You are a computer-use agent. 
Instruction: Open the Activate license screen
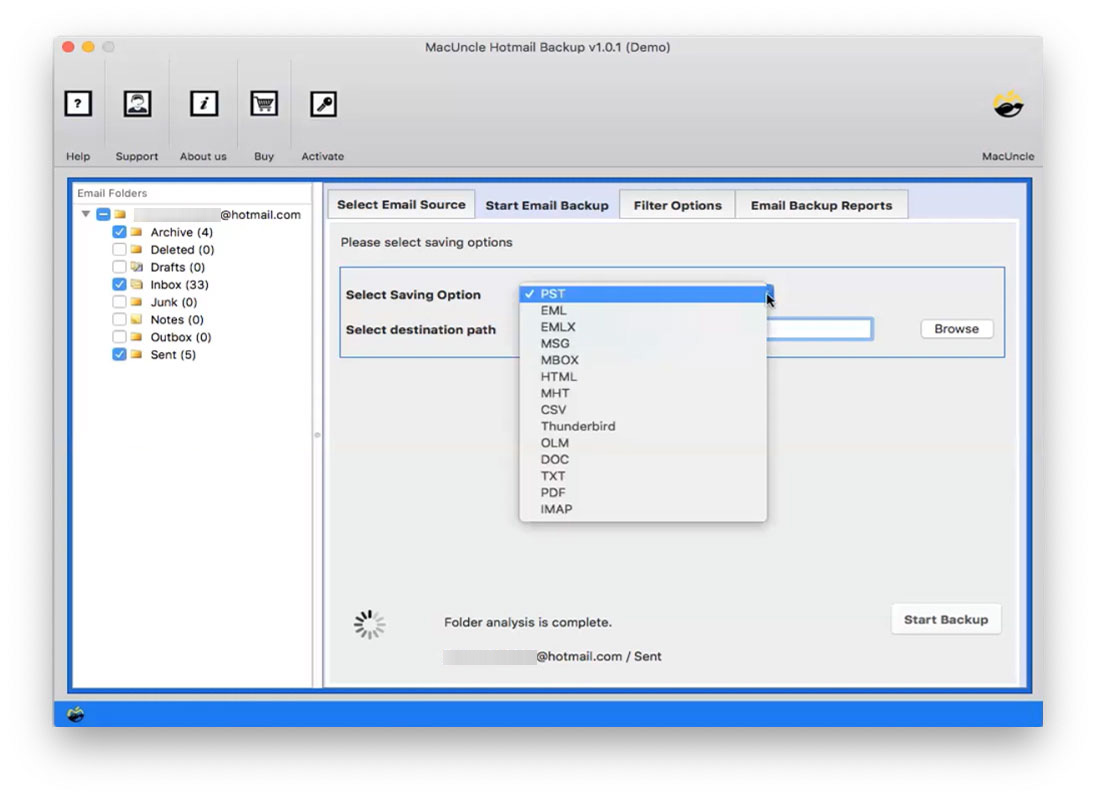[322, 103]
